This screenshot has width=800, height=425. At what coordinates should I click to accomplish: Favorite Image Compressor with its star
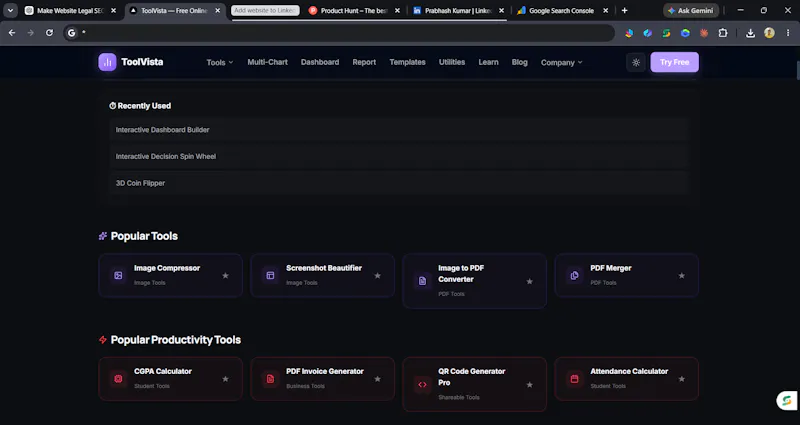226,276
